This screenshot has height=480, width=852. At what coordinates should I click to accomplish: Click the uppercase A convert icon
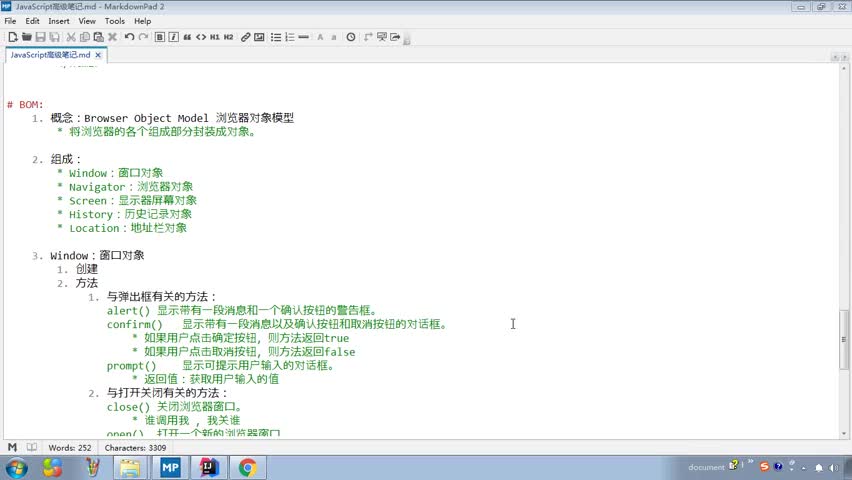tap(320, 37)
